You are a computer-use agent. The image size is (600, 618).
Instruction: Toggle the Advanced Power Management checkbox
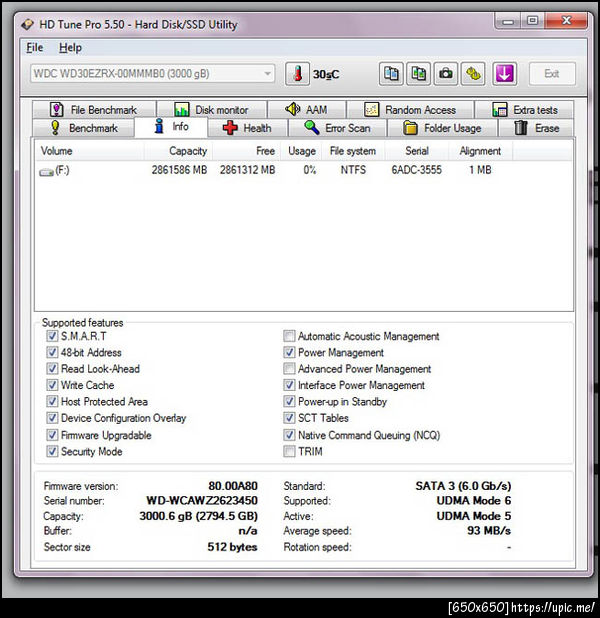tap(289, 369)
